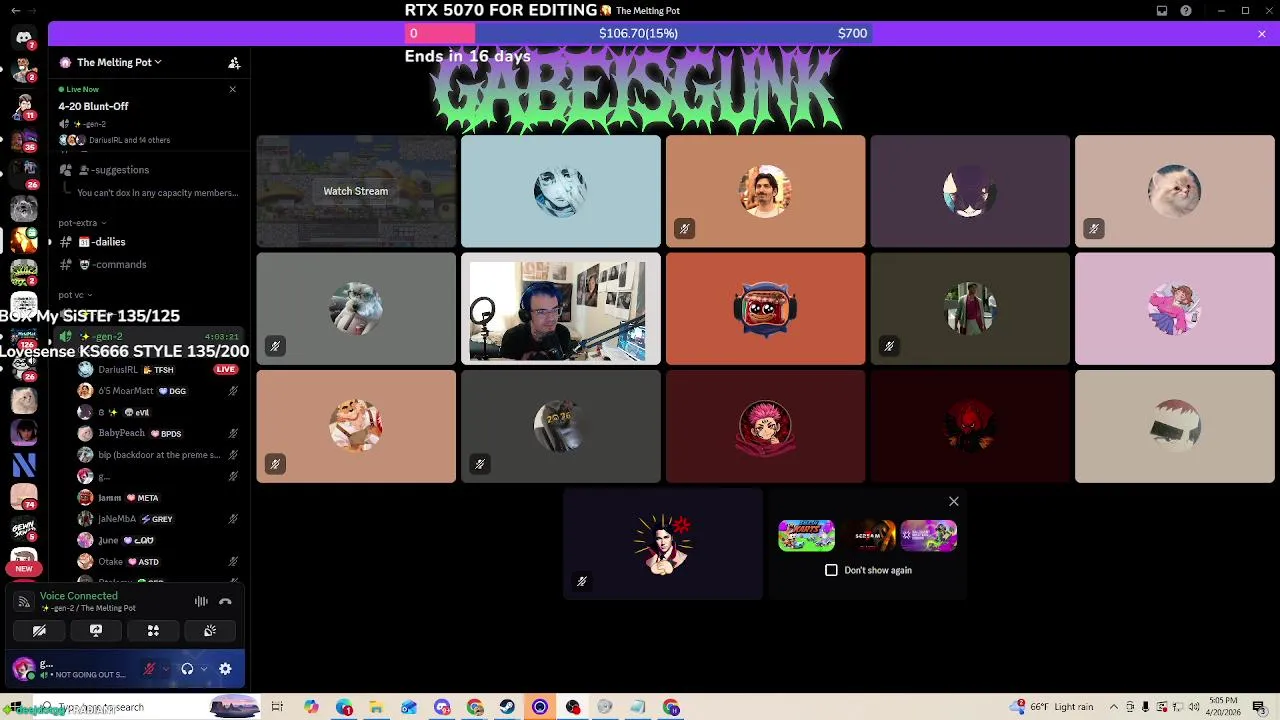The height and width of the screenshot is (720, 1280).
Task: Select Otake in voice member list
Action: tap(158, 562)
